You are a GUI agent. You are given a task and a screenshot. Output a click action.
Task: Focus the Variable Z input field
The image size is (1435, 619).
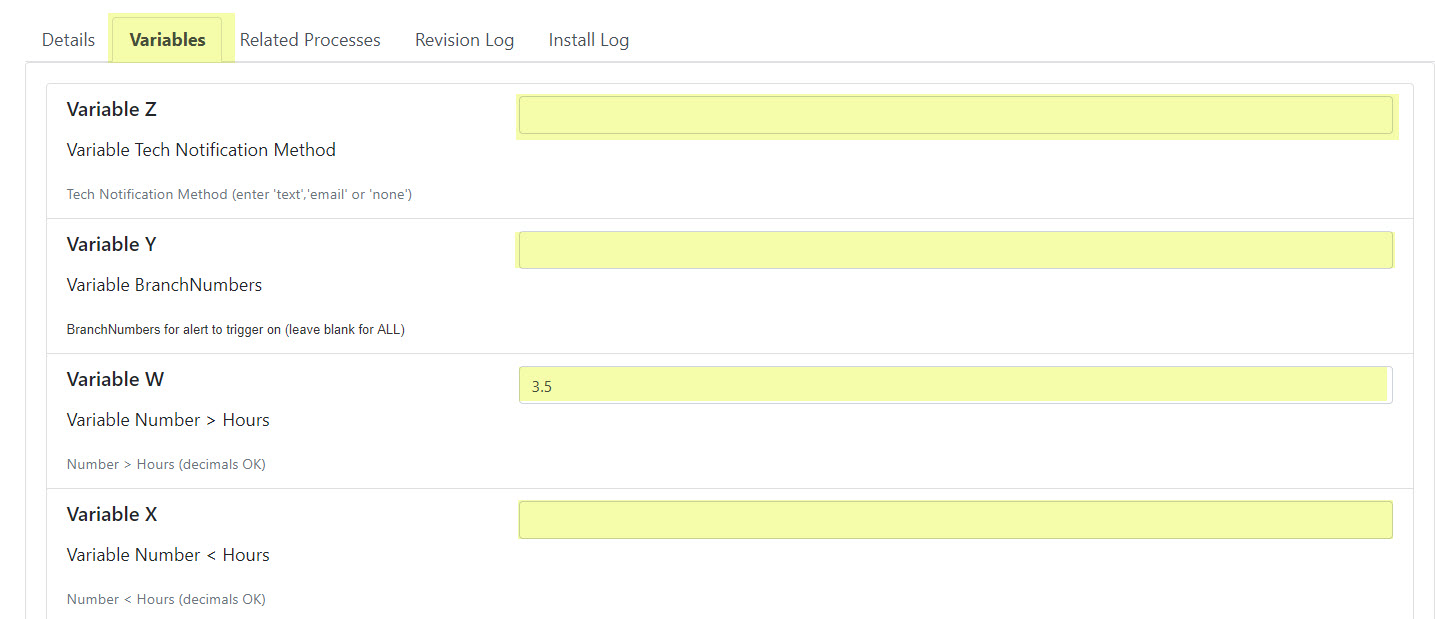pyautogui.click(x=955, y=115)
